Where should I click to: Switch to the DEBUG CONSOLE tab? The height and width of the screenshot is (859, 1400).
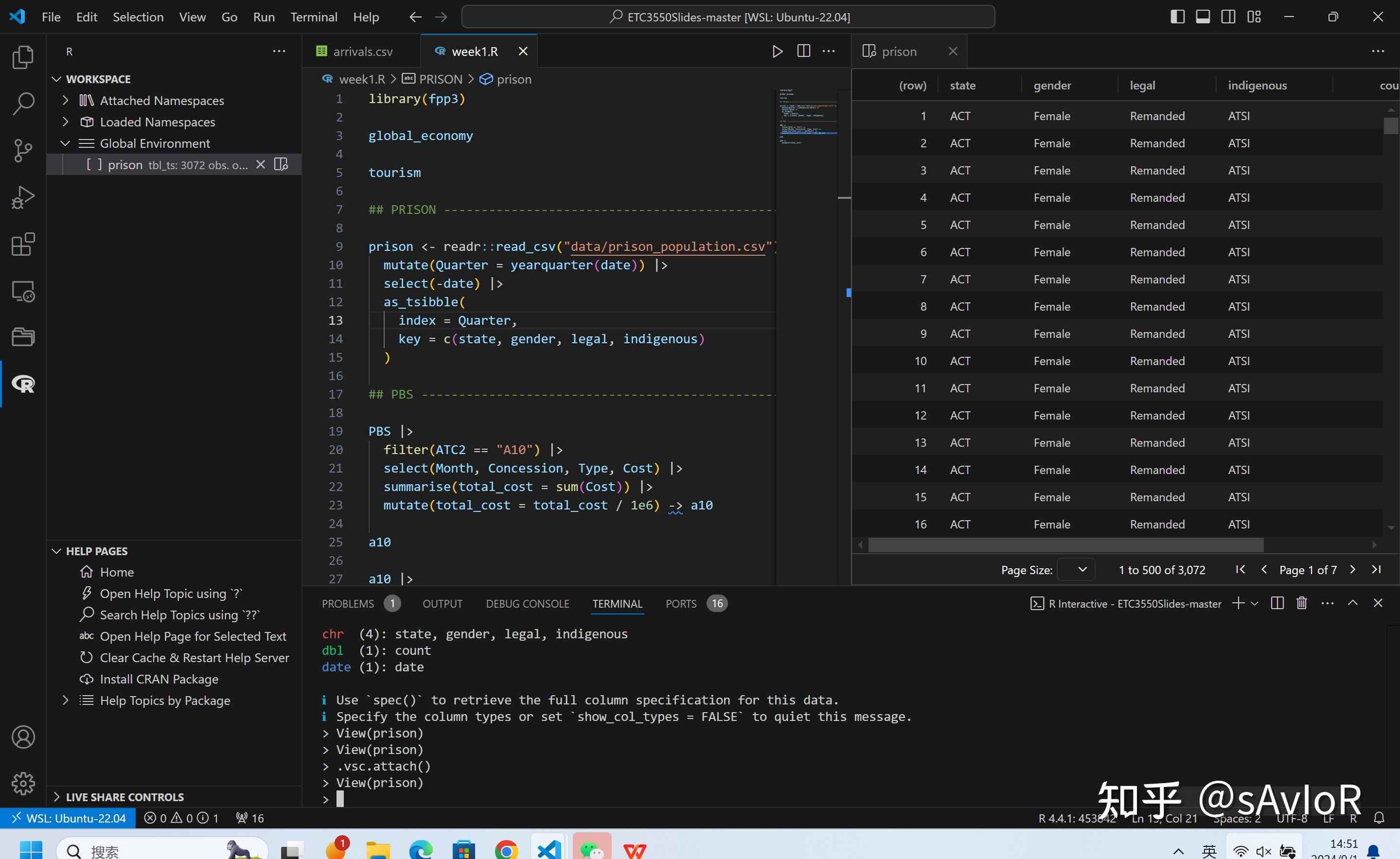click(527, 603)
